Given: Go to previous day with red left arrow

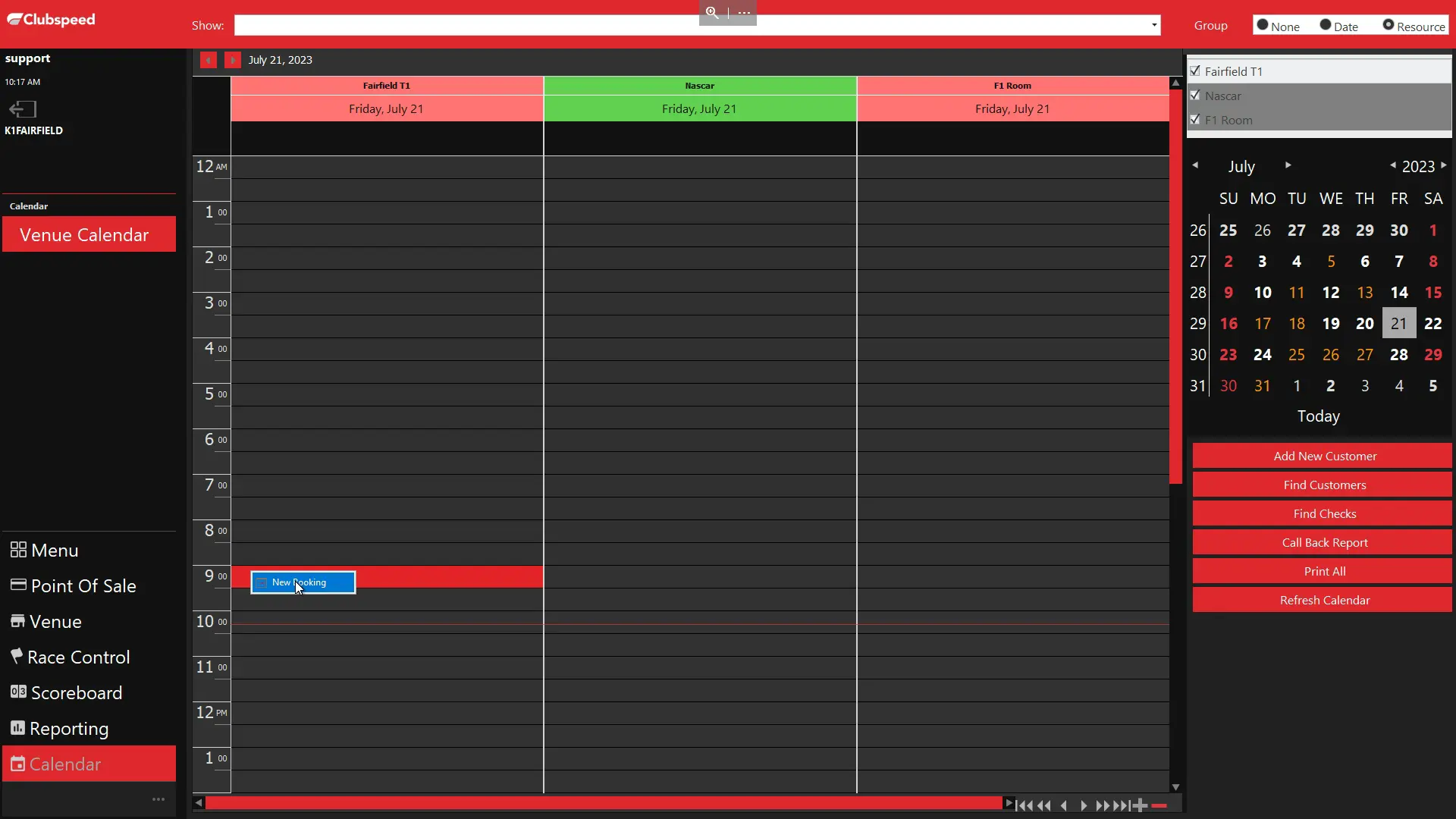Looking at the screenshot, I should click(x=209, y=60).
